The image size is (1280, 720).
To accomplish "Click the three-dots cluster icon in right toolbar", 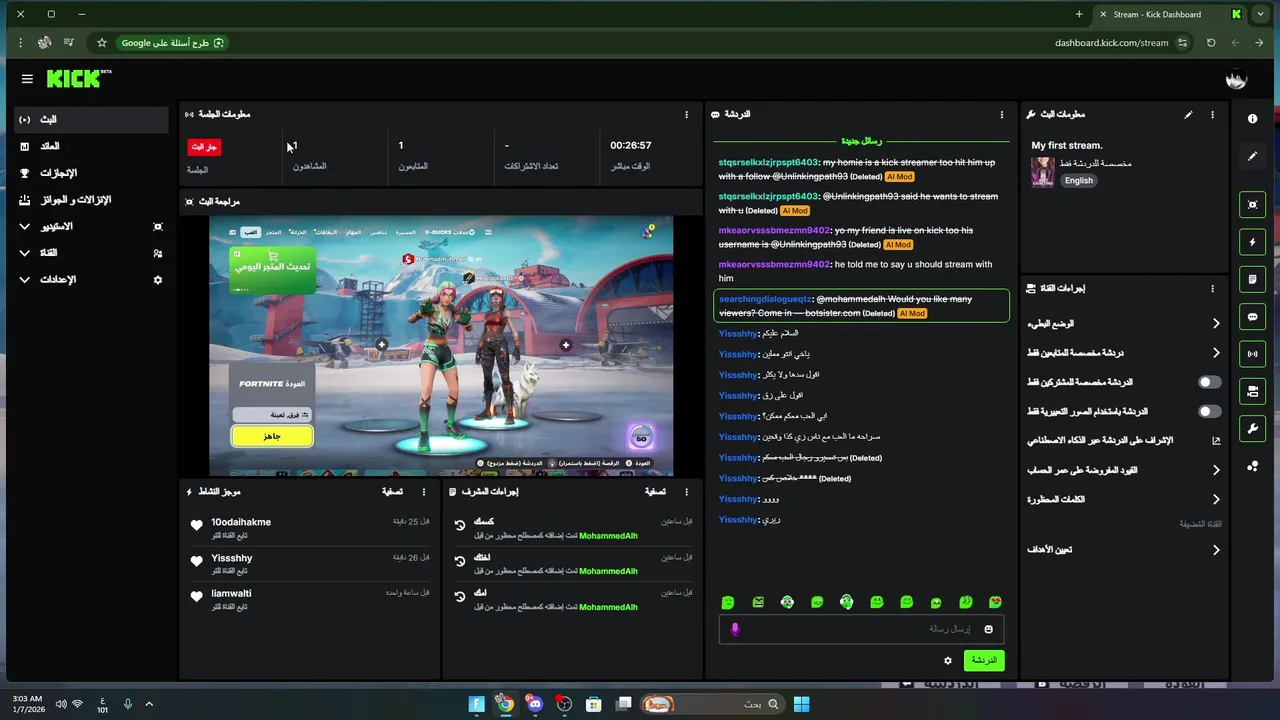I will point(1252,466).
